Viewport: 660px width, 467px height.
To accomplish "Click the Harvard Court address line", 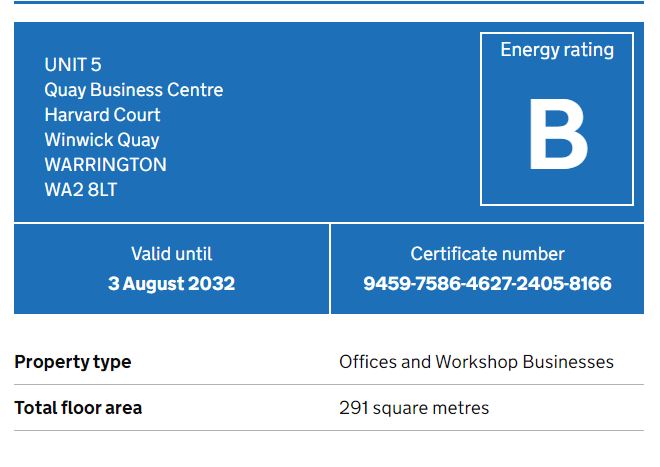I will coord(102,115).
